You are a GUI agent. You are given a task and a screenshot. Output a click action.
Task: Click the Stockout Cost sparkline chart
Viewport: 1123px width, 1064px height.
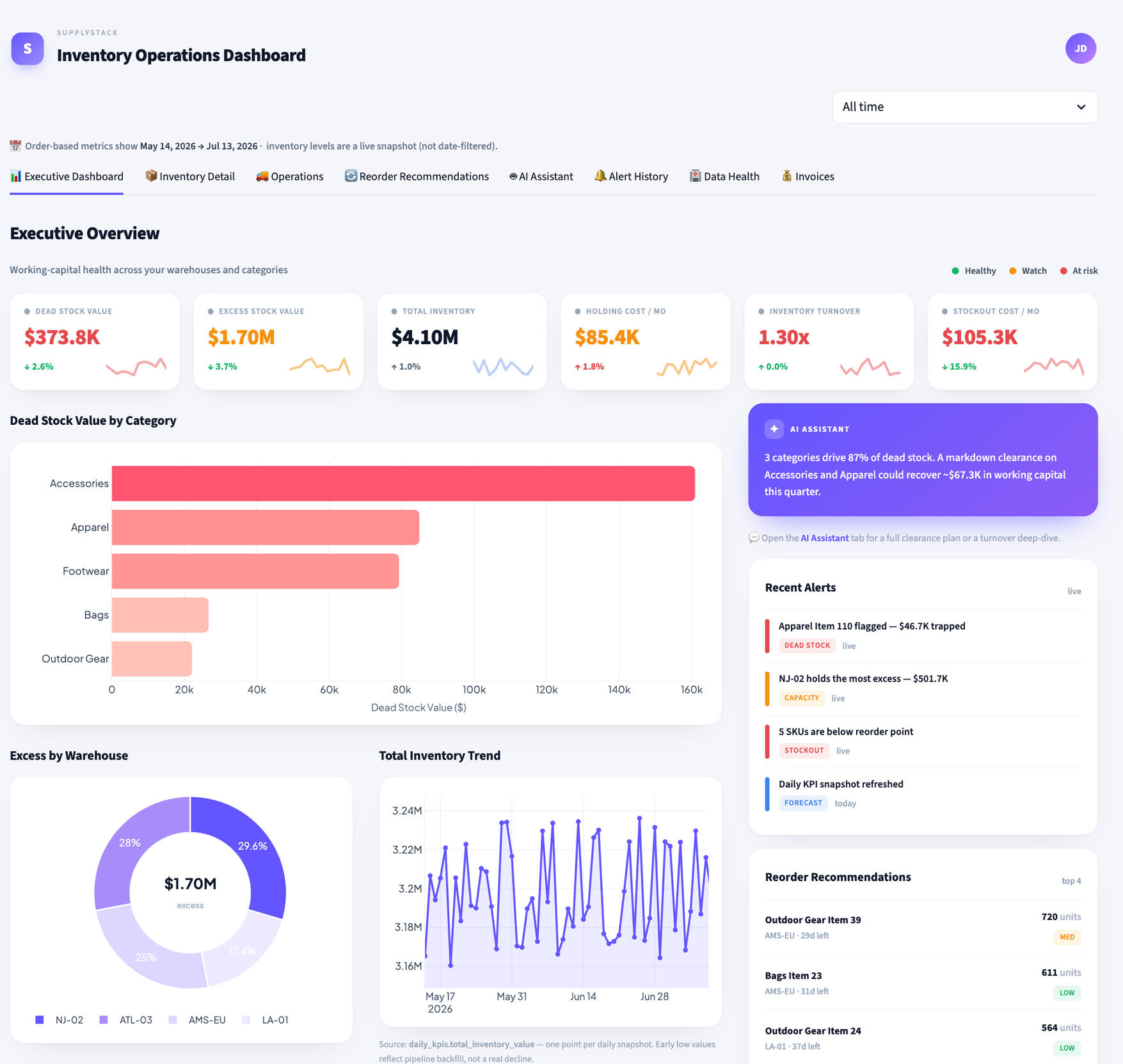click(1053, 367)
